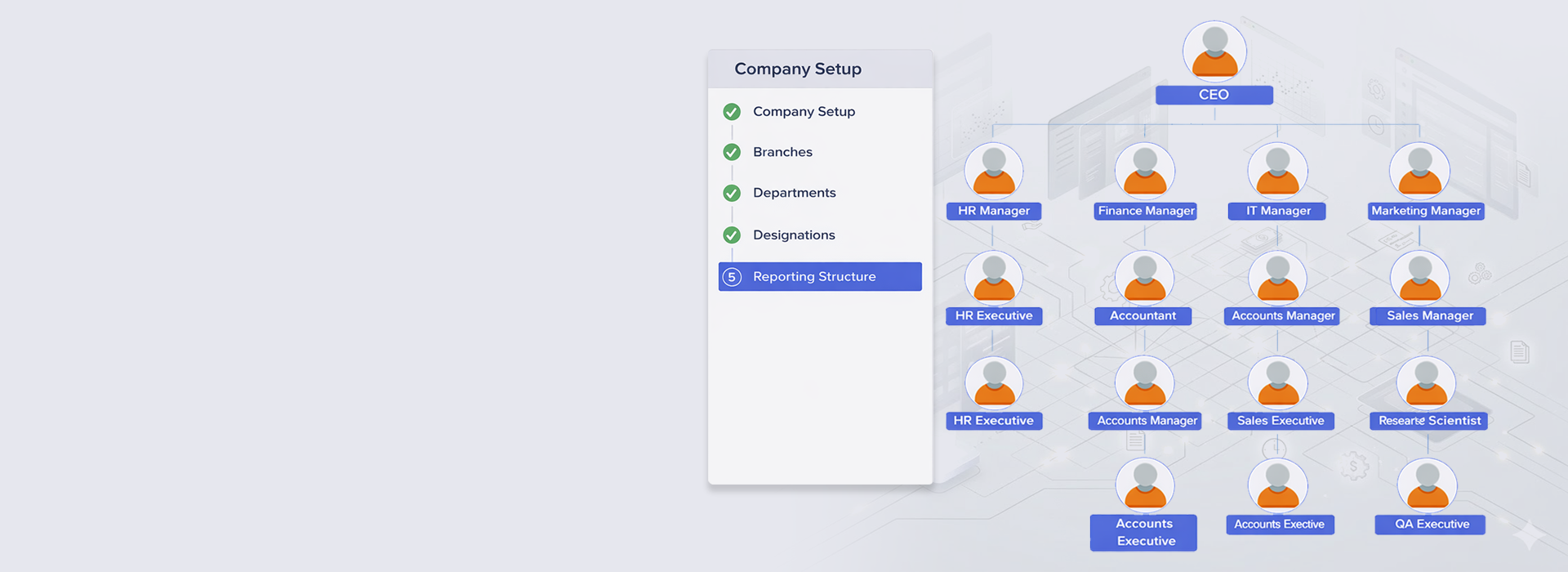Click the green checkmark beside Departments
This screenshot has width=1568, height=572.
point(732,193)
